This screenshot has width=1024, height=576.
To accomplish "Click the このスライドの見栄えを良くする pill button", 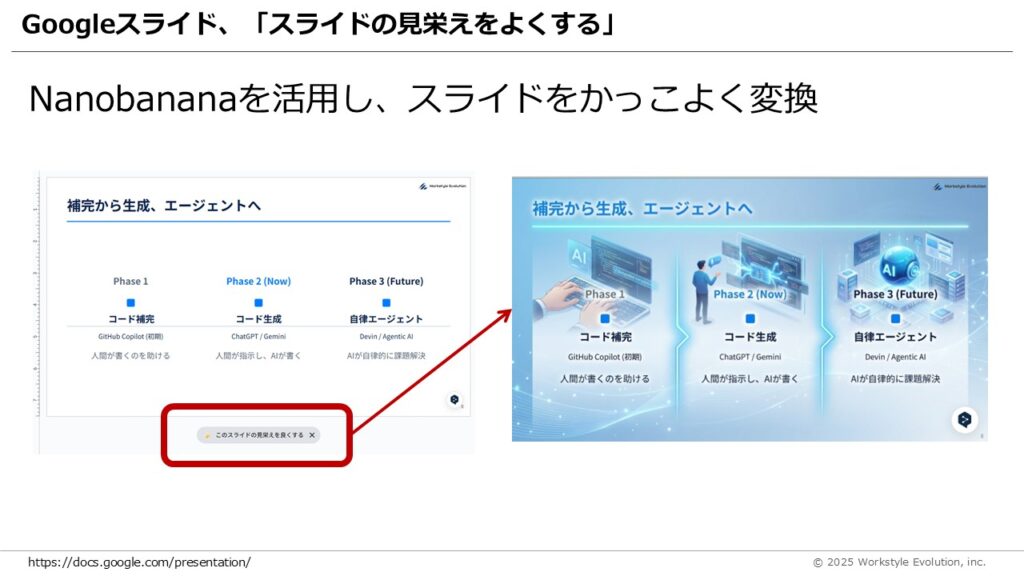I will pyautogui.click(x=255, y=434).
